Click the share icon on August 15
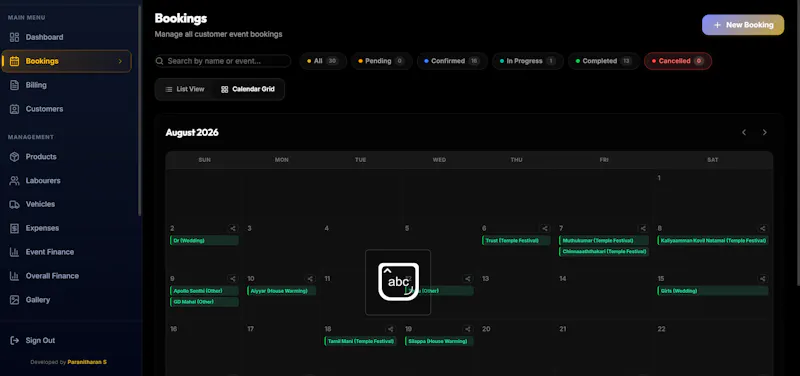The image size is (800, 376). point(762,279)
